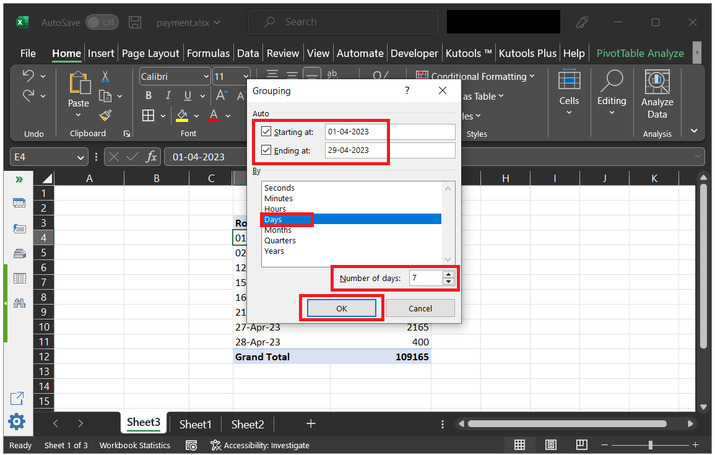
Task: Click Workbook Statistics in status bar
Action: 135,445
